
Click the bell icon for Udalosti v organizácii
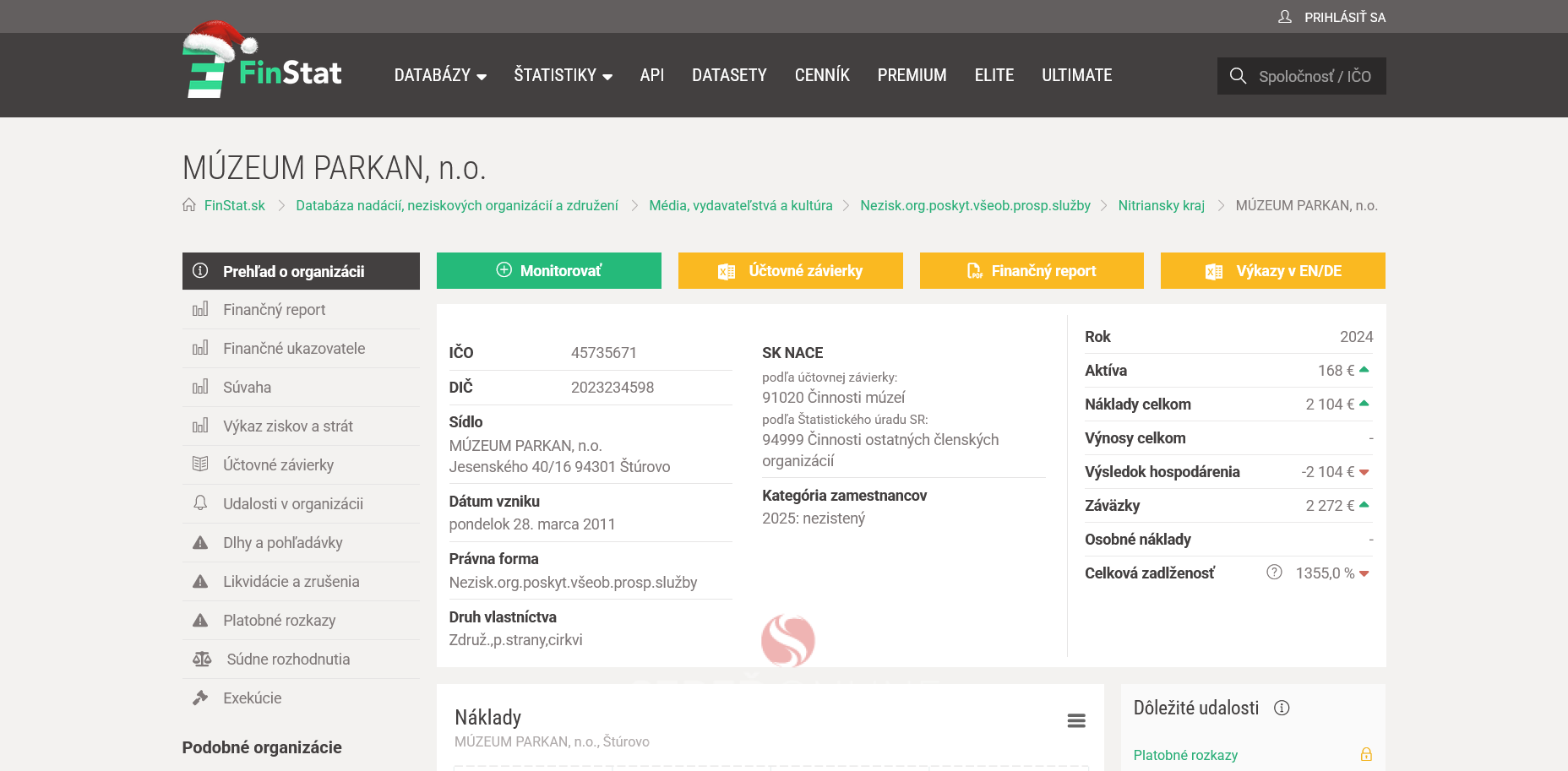200,503
